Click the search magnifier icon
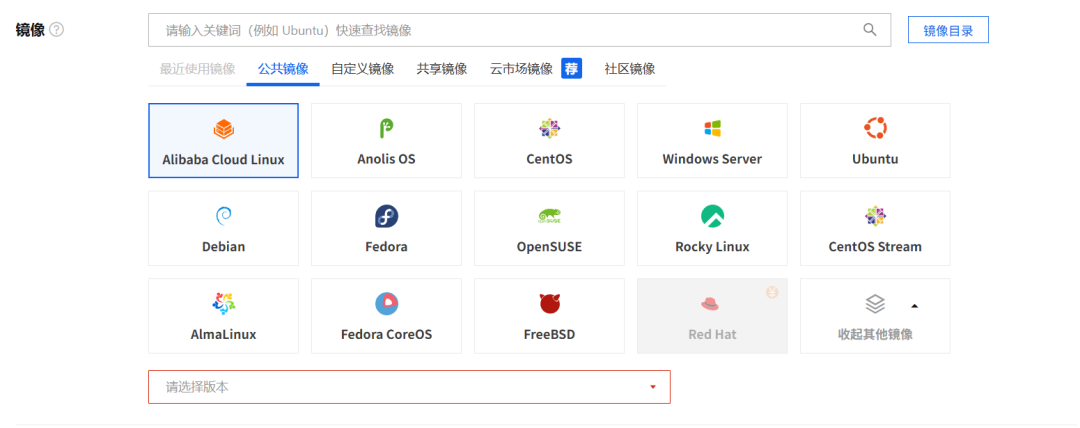Viewport: 1080px width, 428px height. [x=870, y=30]
